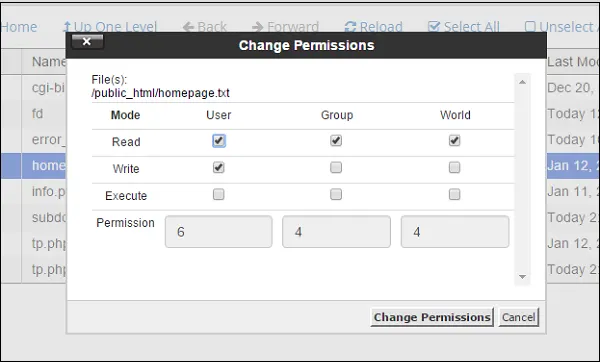Check the User Execute checkbox
The height and width of the screenshot is (362, 600).
click(x=218, y=194)
